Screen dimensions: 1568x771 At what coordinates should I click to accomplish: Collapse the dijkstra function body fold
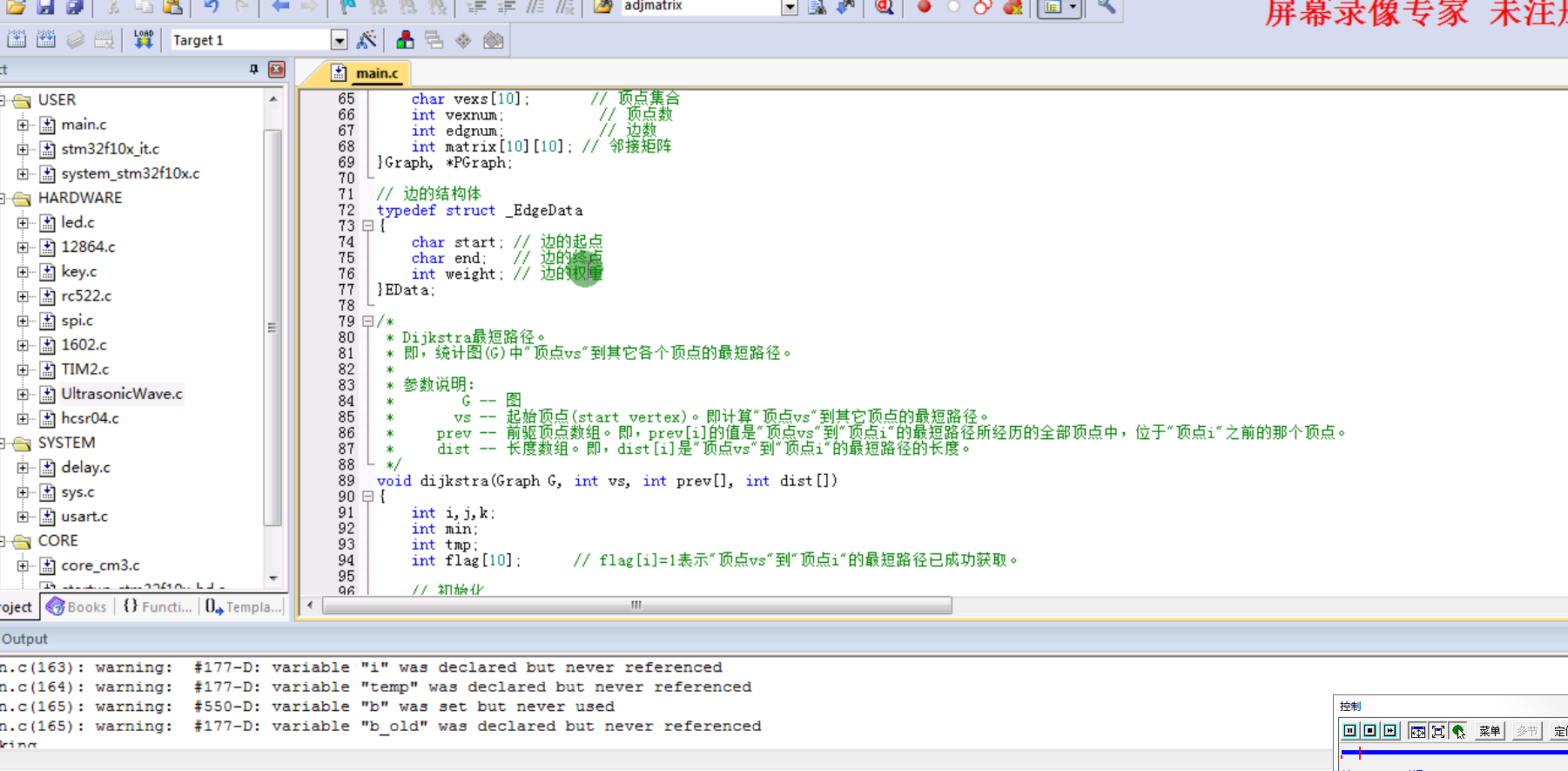coord(367,497)
